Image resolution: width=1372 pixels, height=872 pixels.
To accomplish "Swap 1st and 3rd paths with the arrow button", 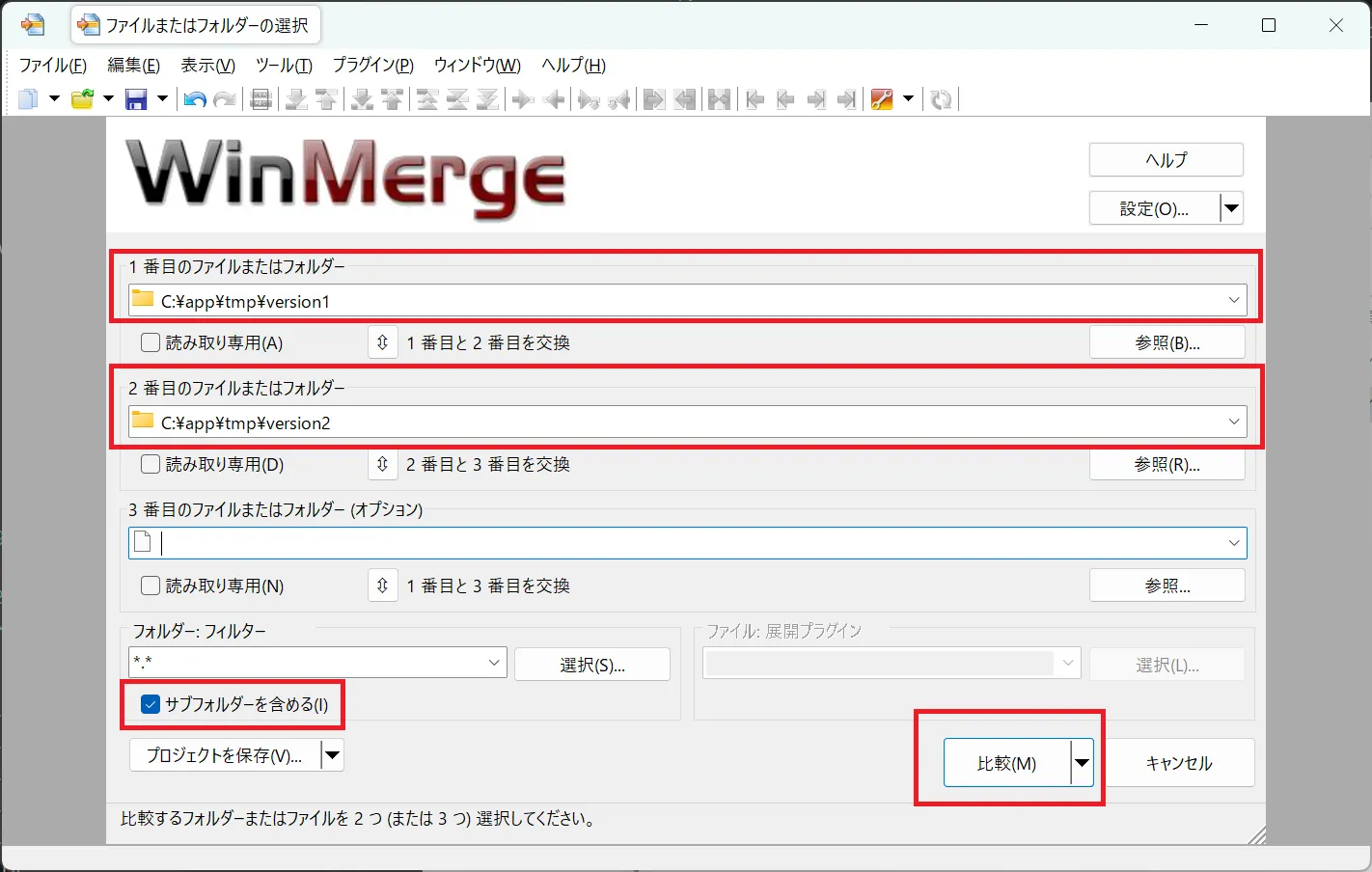I will (x=383, y=586).
